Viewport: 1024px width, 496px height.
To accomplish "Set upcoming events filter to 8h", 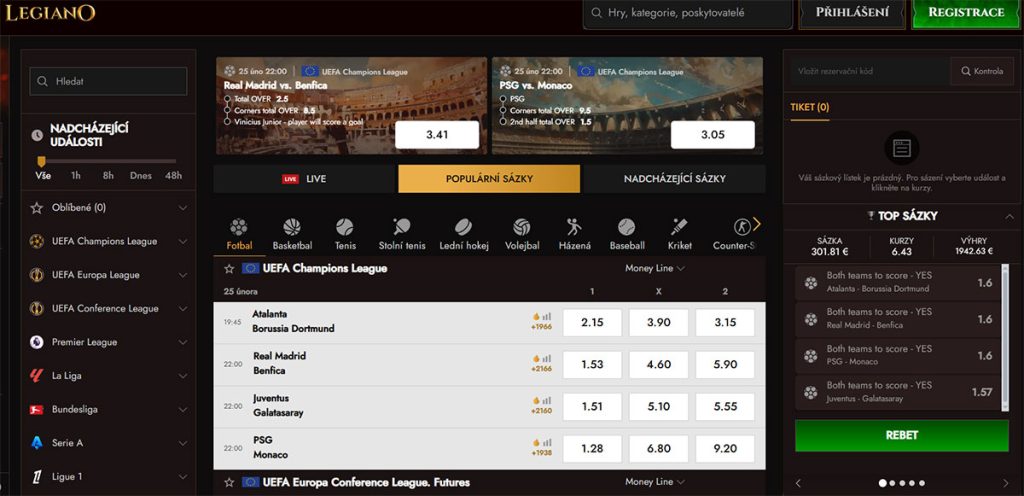I will [108, 176].
